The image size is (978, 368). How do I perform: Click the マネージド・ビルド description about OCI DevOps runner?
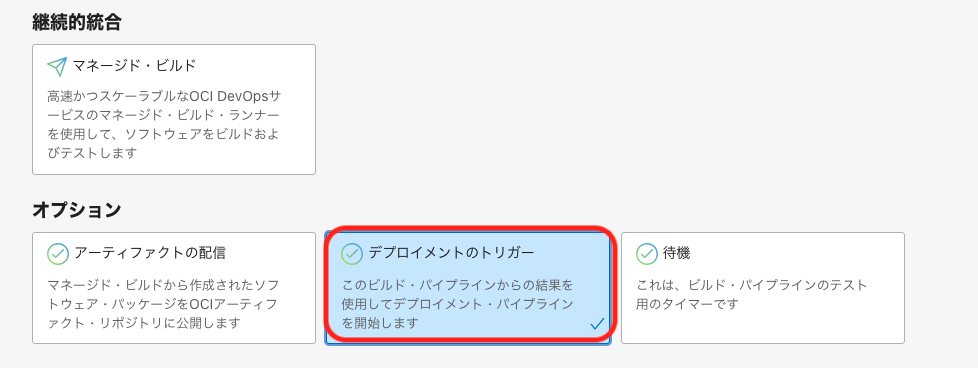[x=164, y=125]
